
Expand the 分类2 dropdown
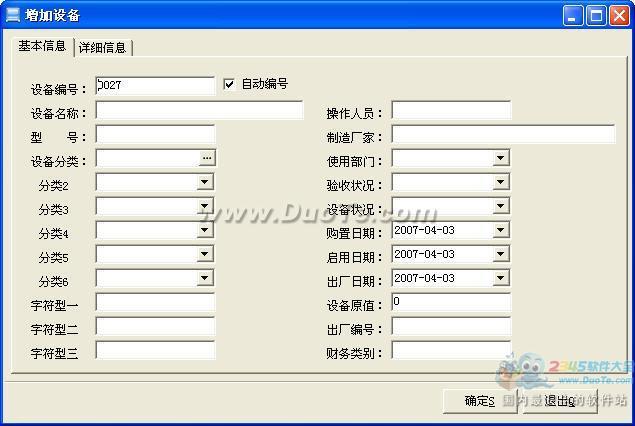(205, 182)
